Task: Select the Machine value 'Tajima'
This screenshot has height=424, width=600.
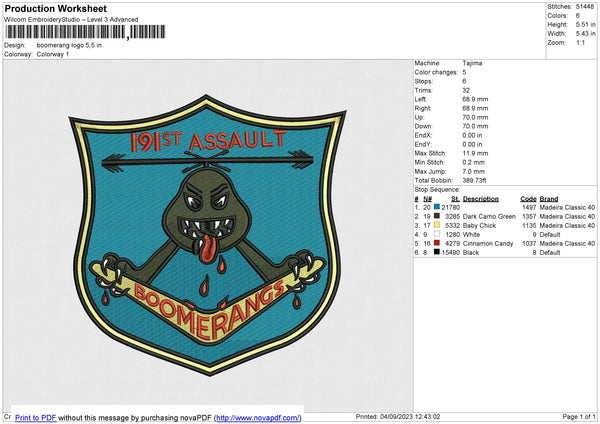Action: [x=472, y=63]
